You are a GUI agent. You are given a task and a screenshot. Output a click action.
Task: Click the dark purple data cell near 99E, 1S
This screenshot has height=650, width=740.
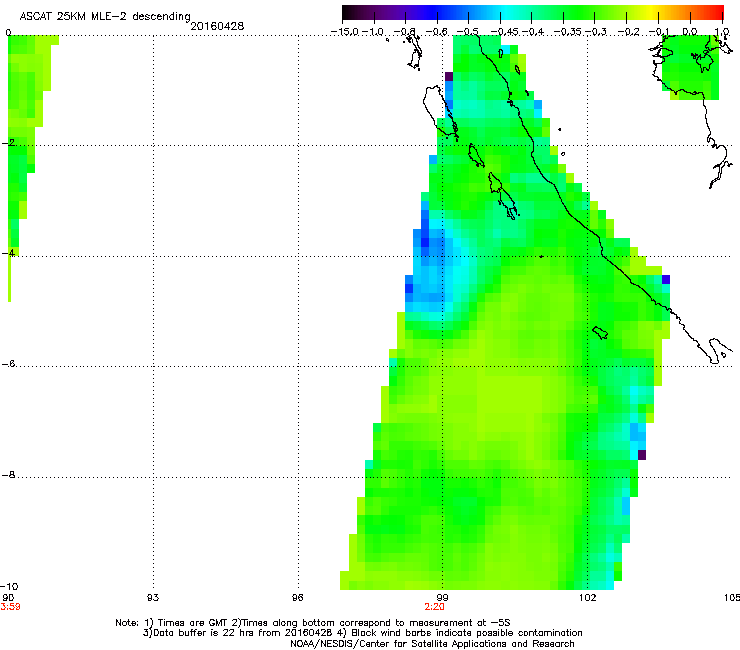[449, 76]
